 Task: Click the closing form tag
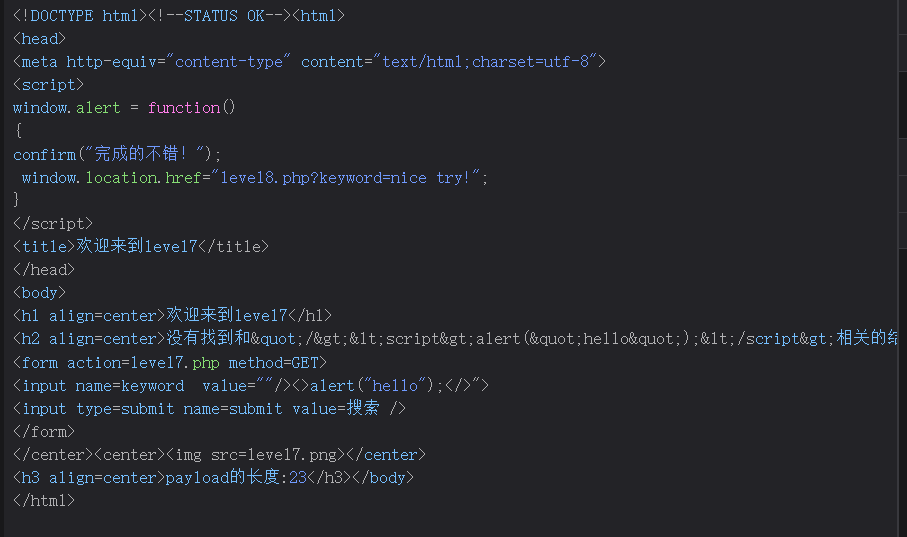tap(43, 432)
